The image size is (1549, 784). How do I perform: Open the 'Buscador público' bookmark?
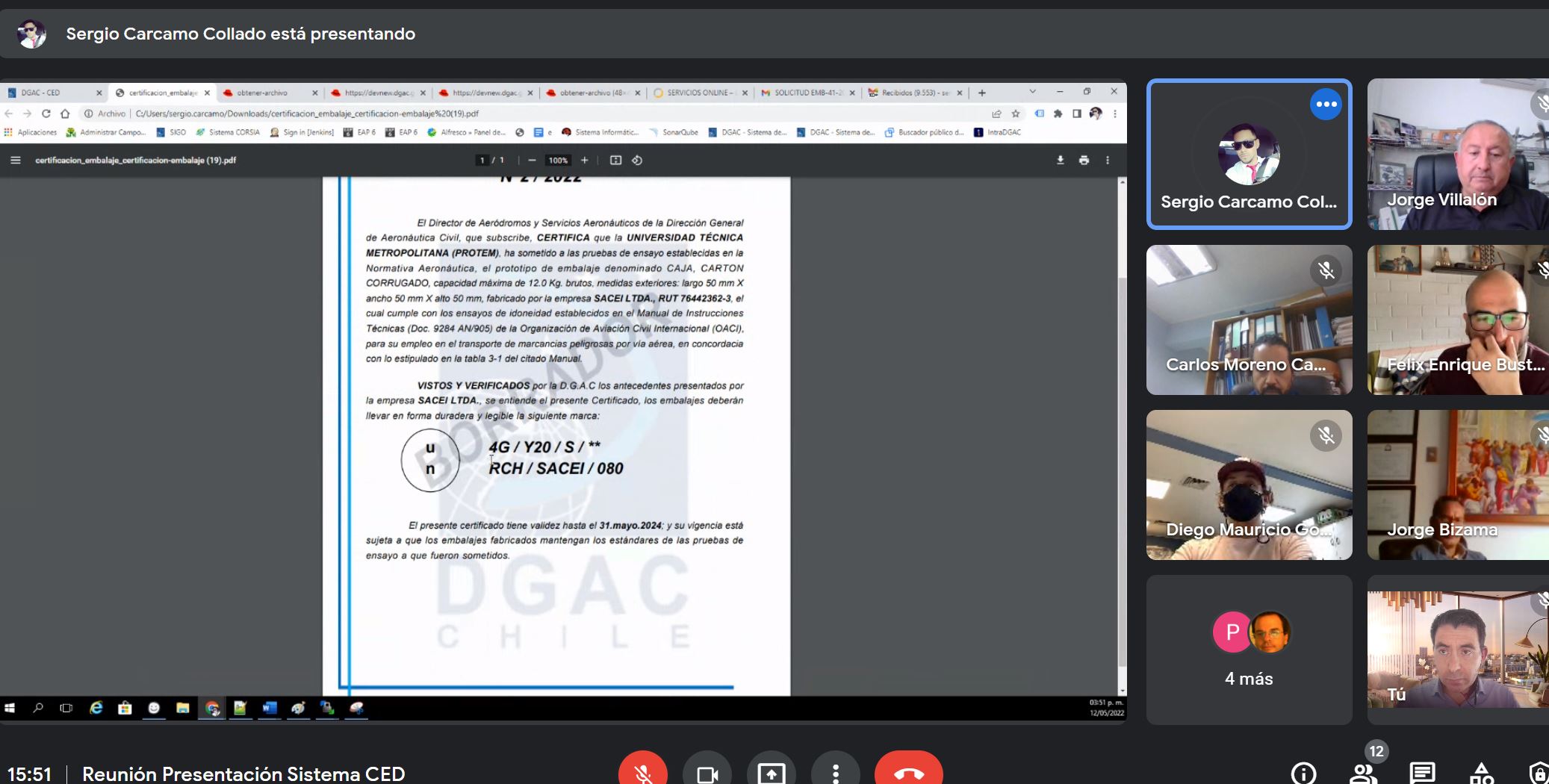(925, 132)
